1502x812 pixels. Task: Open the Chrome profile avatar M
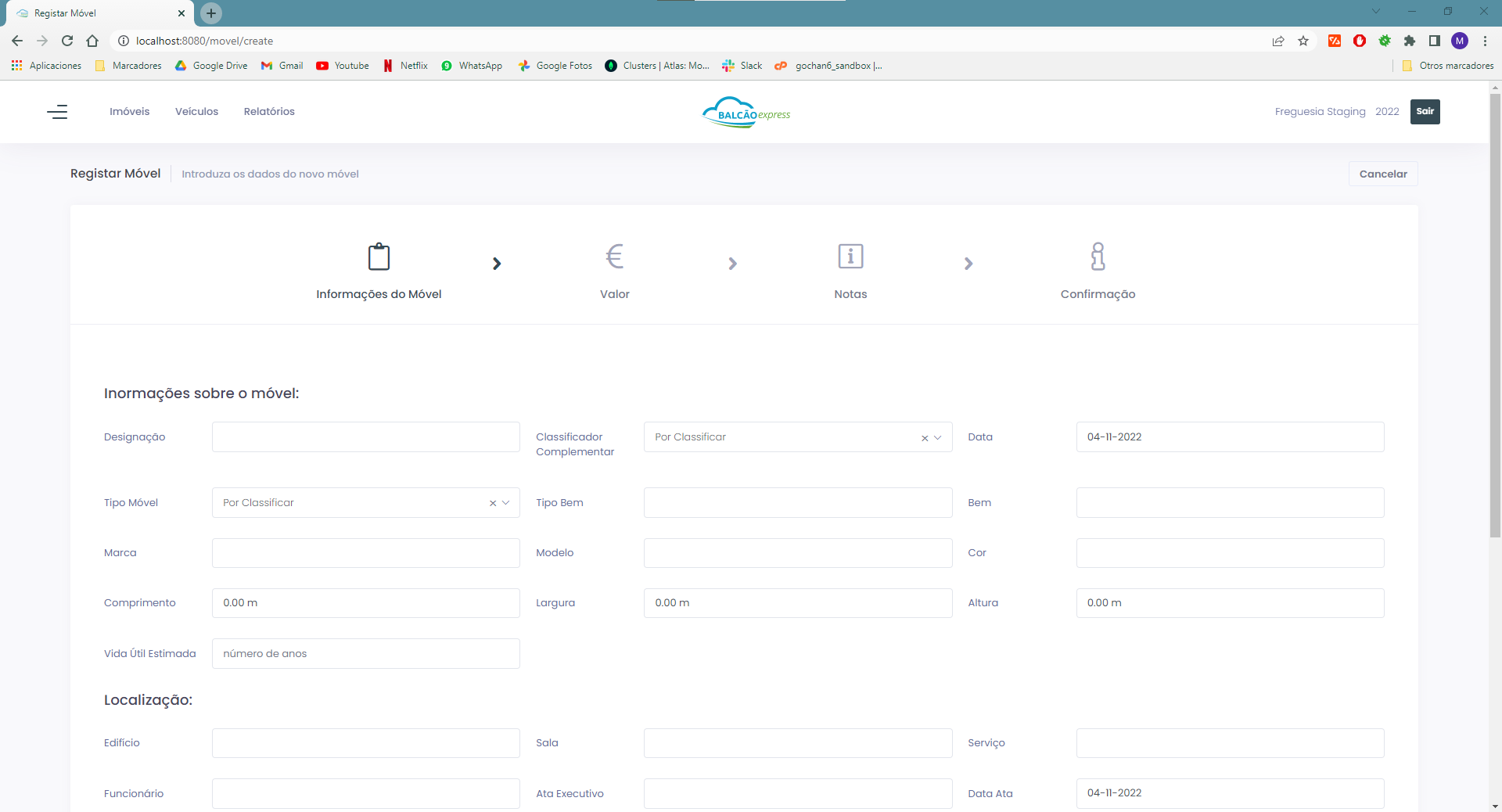point(1460,41)
